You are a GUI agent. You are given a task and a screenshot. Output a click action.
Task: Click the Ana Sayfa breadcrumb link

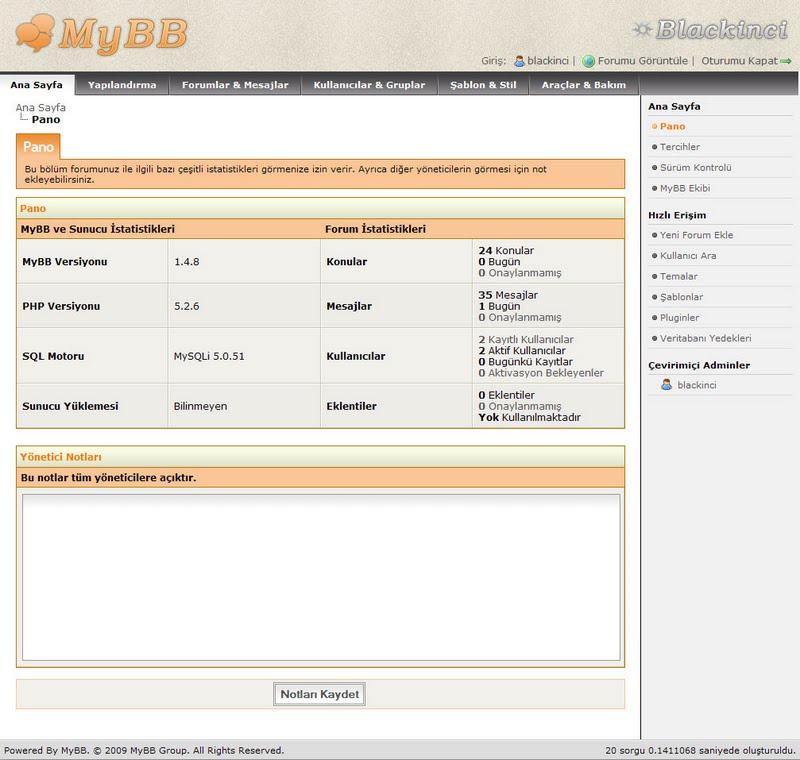(41, 107)
